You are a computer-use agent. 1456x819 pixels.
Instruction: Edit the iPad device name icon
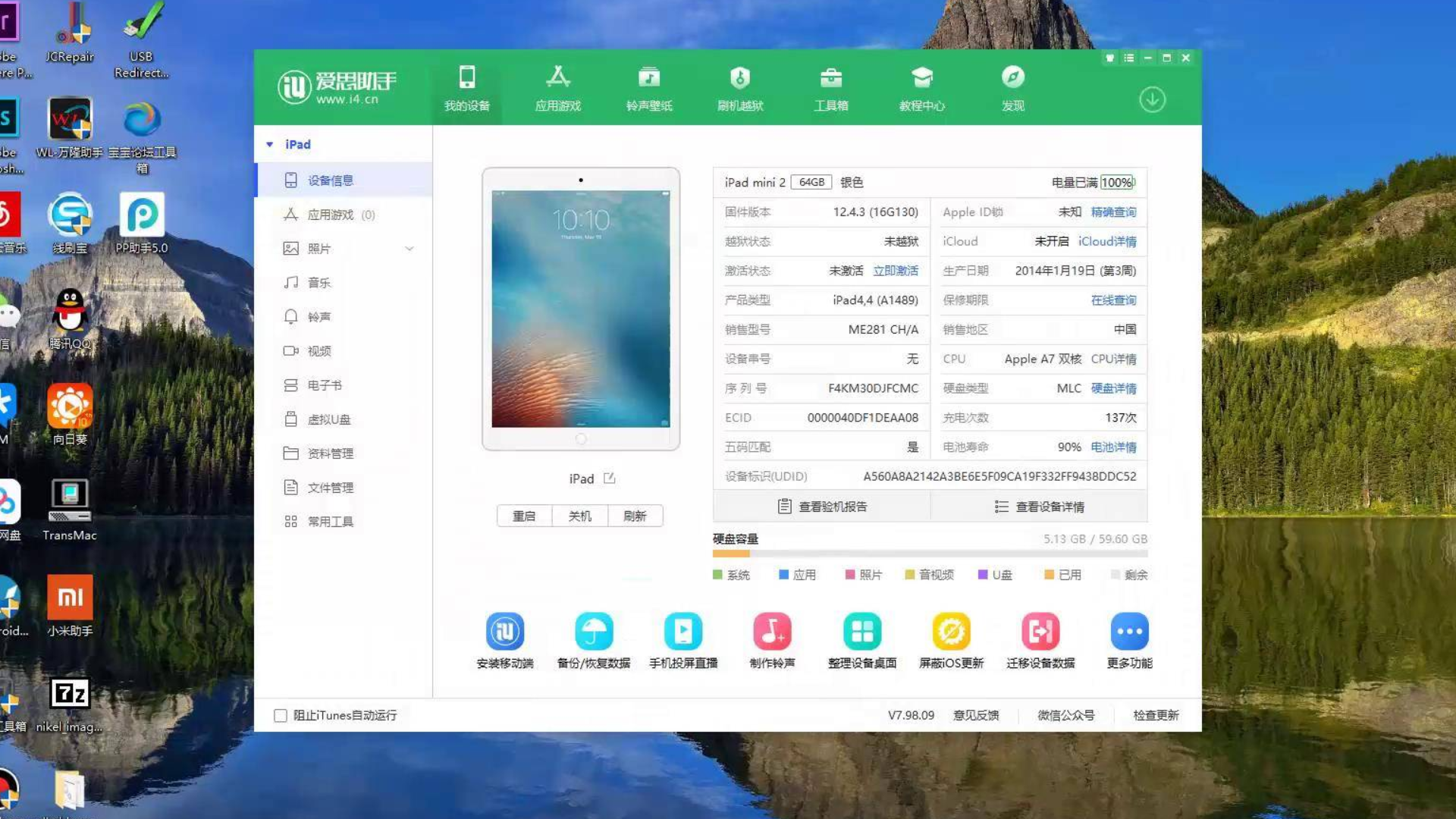pyautogui.click(x=609, y=479)
